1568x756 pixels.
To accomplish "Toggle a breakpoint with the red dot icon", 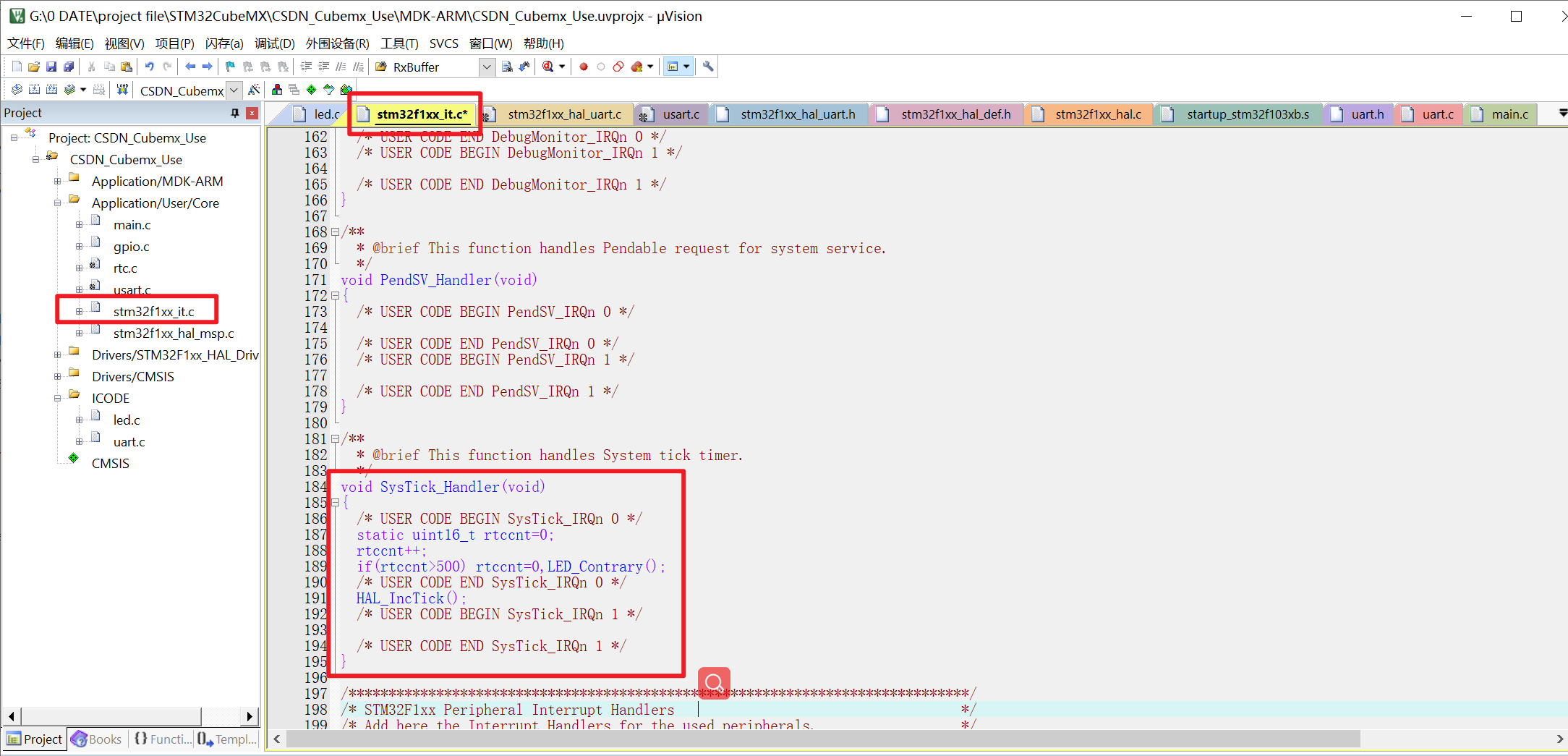I will (584, 67).
